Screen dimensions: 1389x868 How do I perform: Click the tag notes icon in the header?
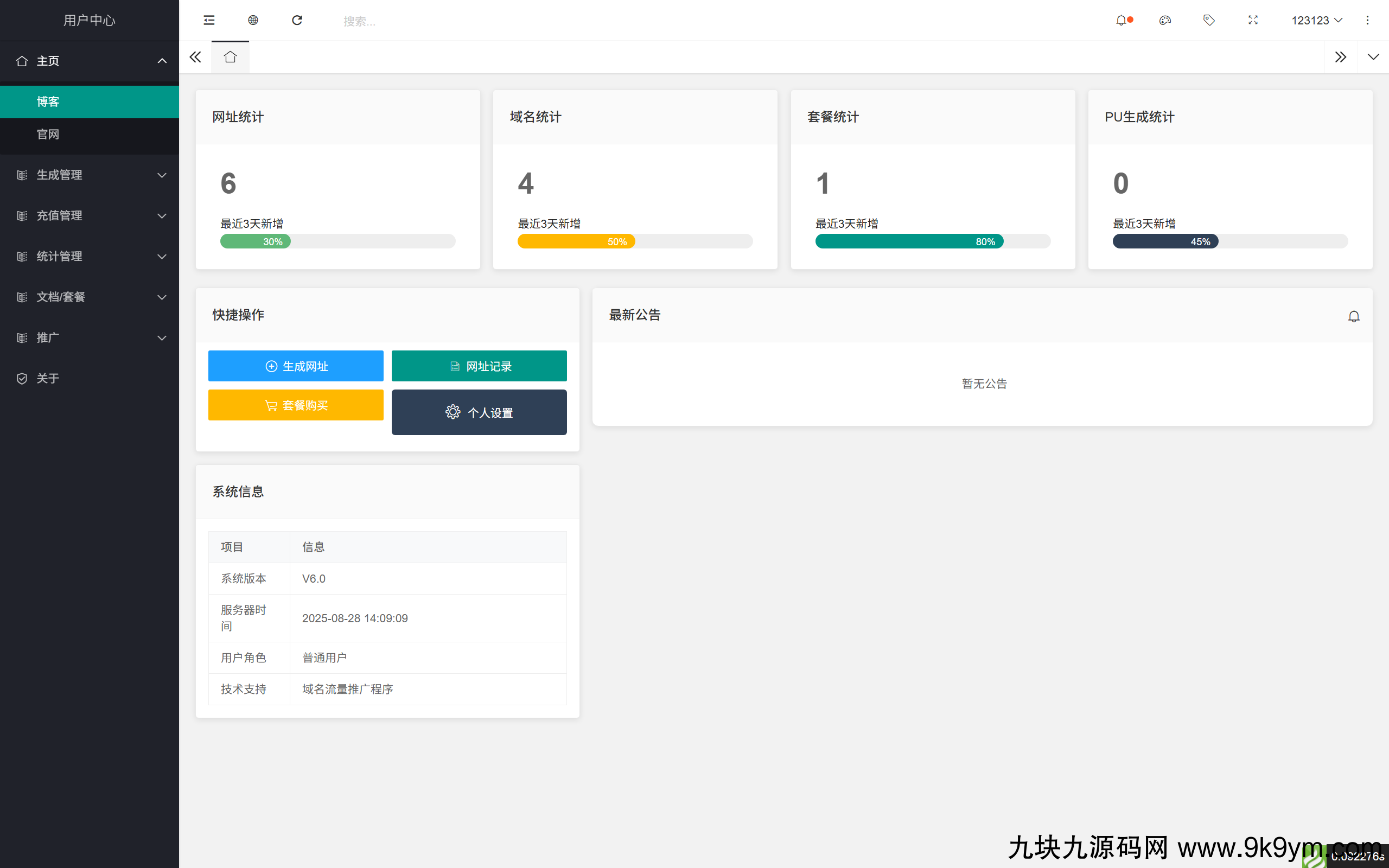coord(1209,20)
